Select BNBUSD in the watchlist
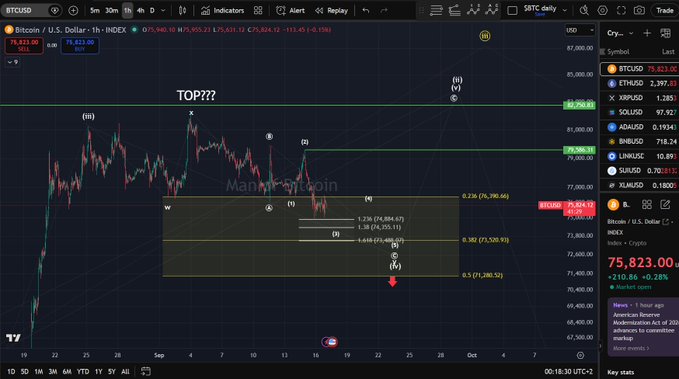This screenshot has width=679, height=379. coord(640,141)
